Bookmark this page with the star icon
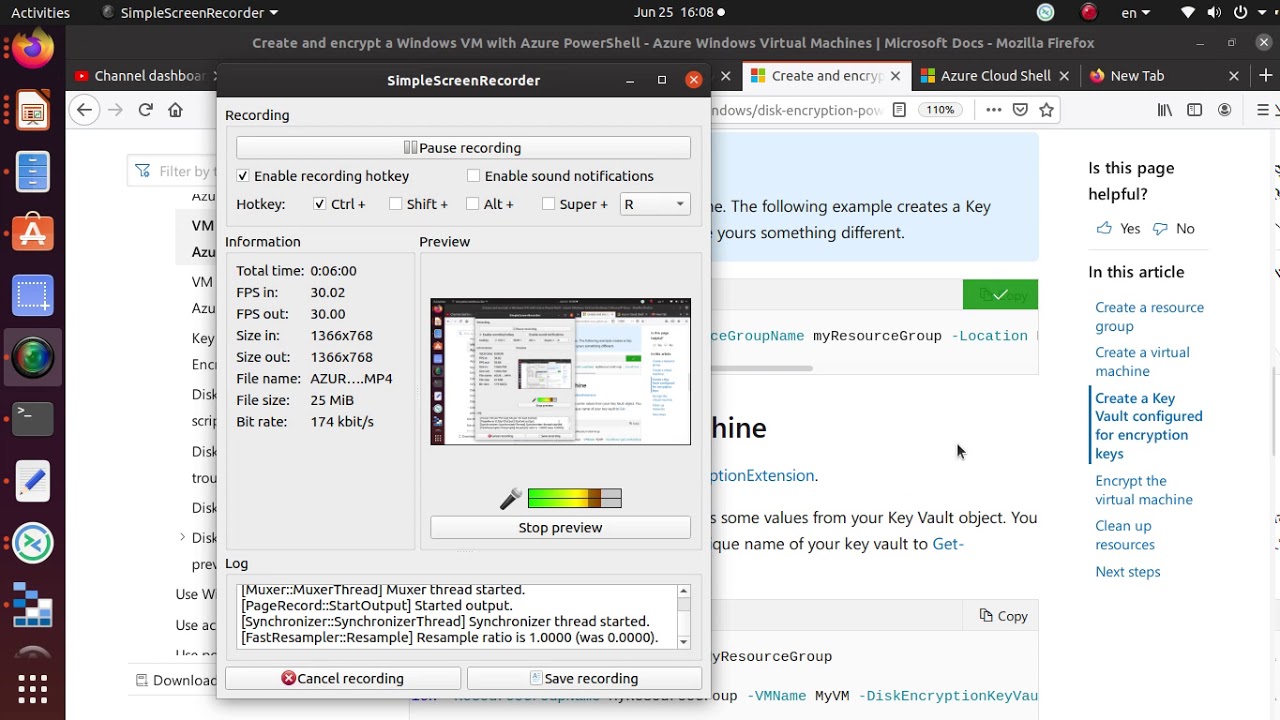Viewport: 1280px width, 720px height. coord(1047,110)
